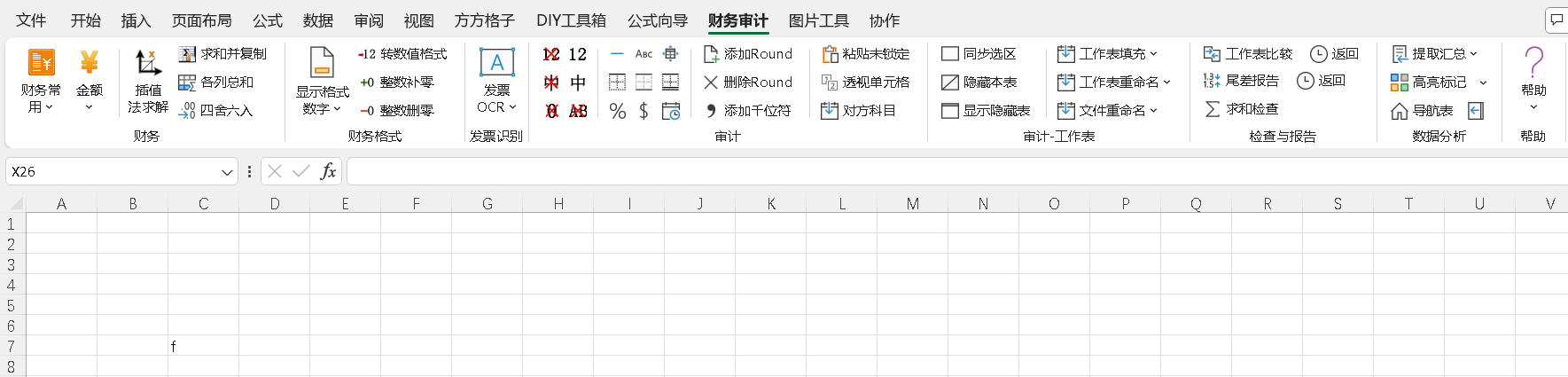Toggle 隐藏本表 option
Image resolution: width=1568 pixels, height=377 pixels.
point(950,82)
